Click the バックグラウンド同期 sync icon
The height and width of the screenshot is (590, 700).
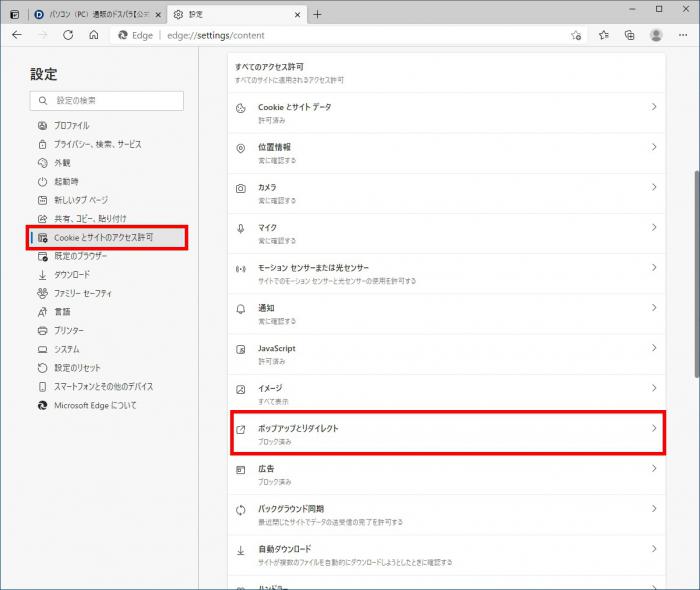click(241, 510)
